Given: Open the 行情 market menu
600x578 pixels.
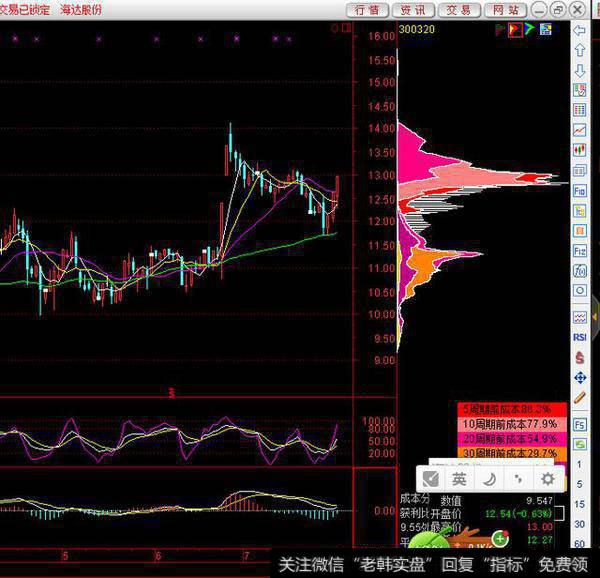Looking at the screenshot, I should pos(367,10).
